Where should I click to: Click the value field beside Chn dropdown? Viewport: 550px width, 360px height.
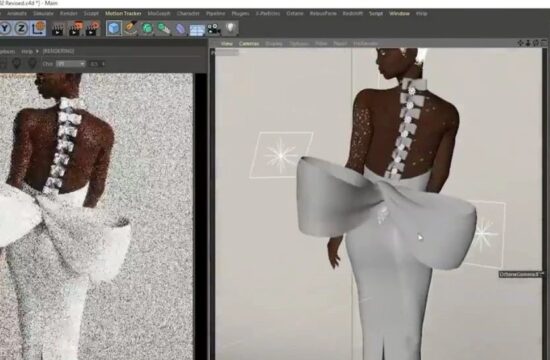[x=95, y=64]
